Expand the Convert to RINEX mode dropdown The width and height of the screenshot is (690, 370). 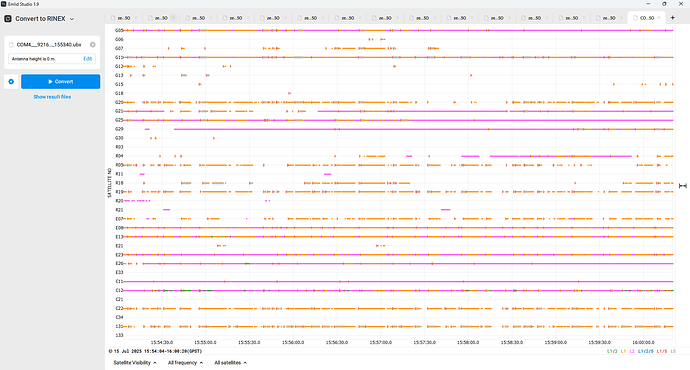pyautogui.click(x=72, y=19)
